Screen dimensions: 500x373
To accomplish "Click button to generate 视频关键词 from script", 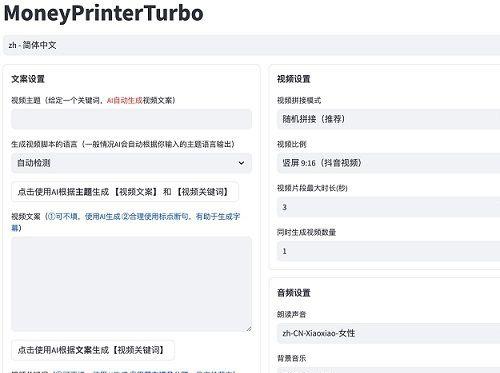I will coord(93,350).
